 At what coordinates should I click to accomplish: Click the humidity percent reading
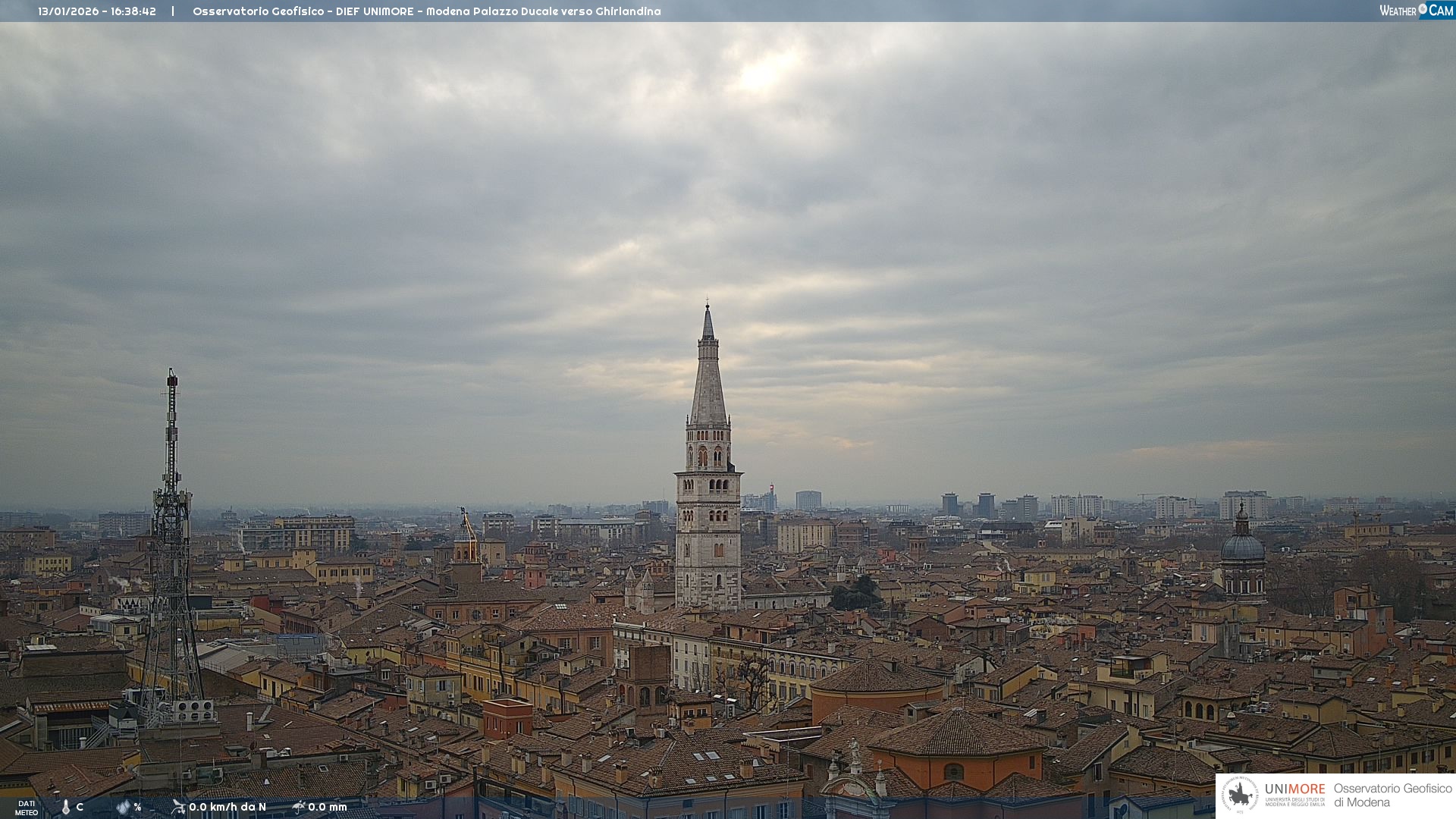(138, 807)
